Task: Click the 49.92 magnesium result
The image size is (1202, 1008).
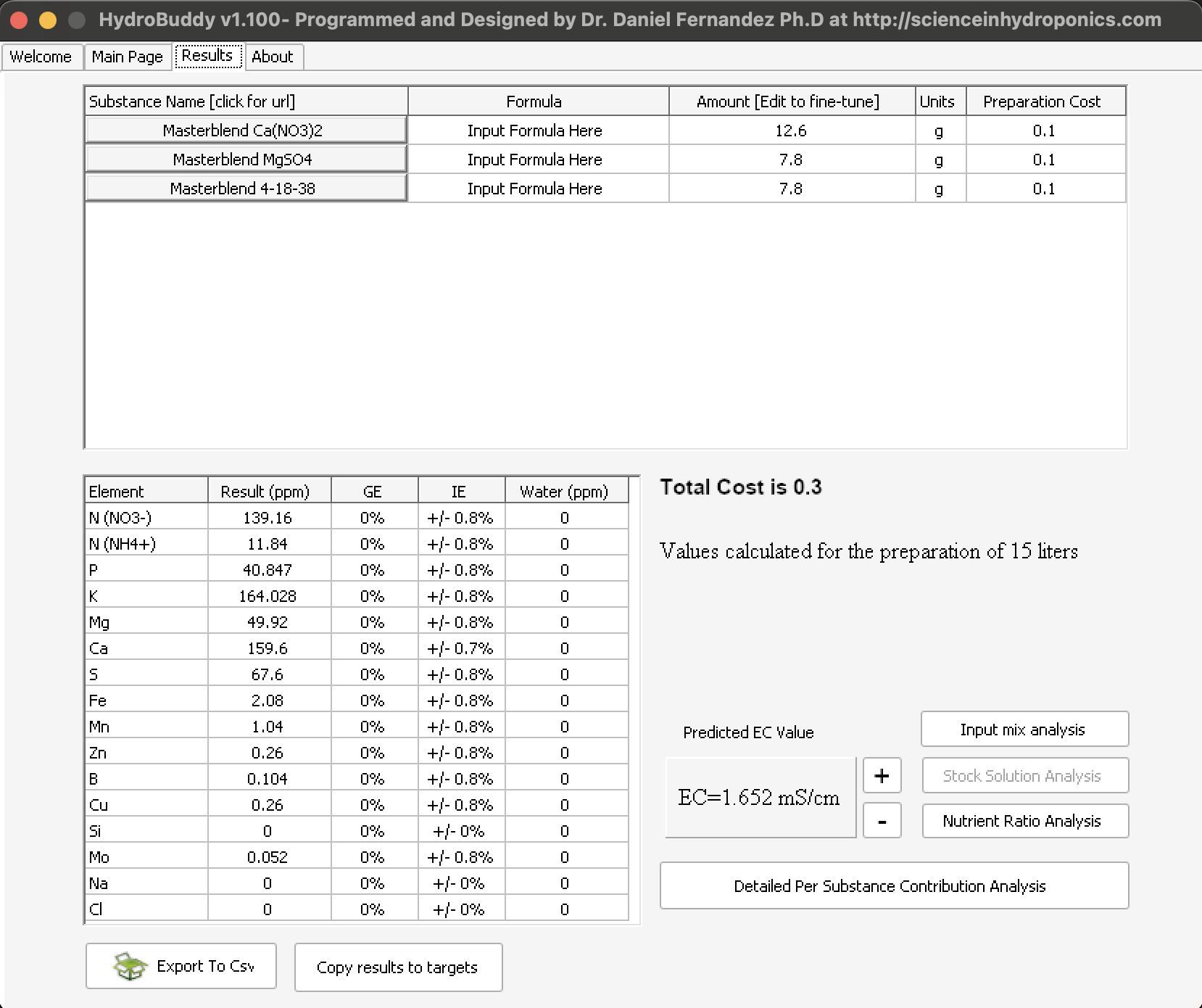Action: click(x=269, y=622)
